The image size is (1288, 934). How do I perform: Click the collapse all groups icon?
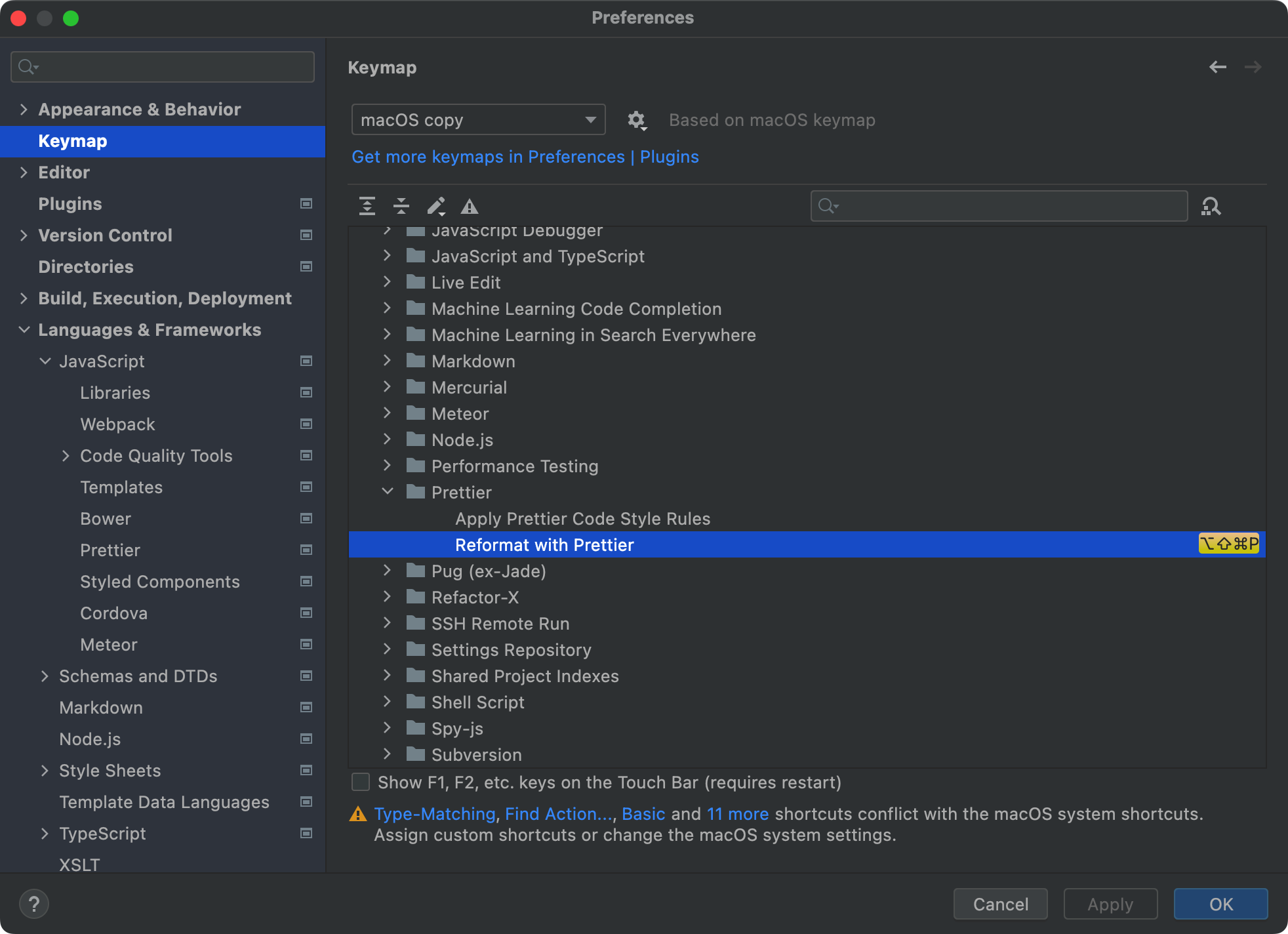point(401,207)
